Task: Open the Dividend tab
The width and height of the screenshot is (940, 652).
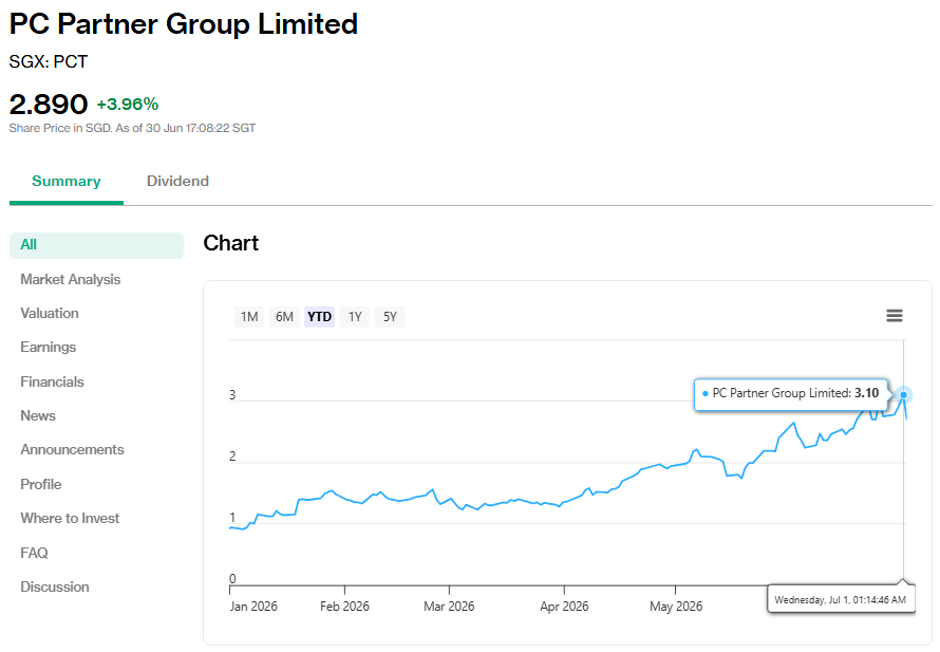Action: click(x=177, y=181)
